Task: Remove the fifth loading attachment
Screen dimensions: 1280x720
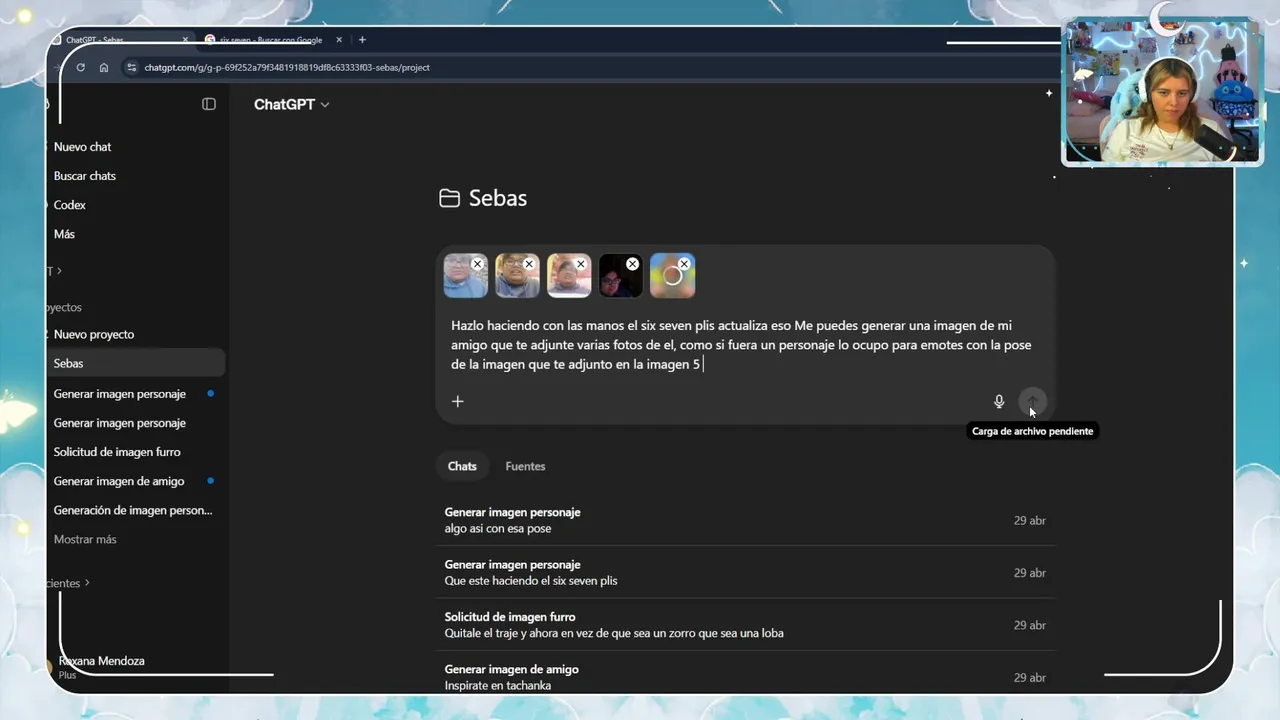Action: point(684,264)
